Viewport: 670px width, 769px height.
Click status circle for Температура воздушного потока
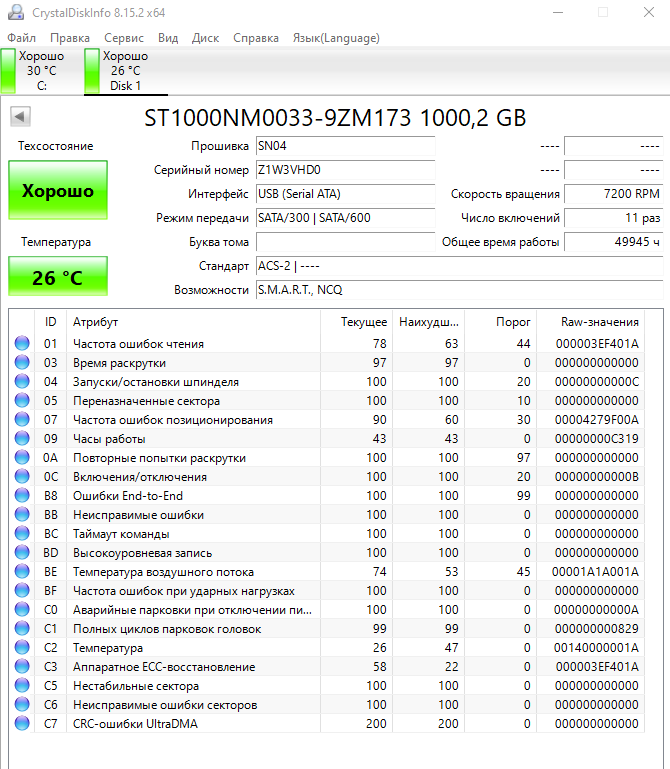22,571
